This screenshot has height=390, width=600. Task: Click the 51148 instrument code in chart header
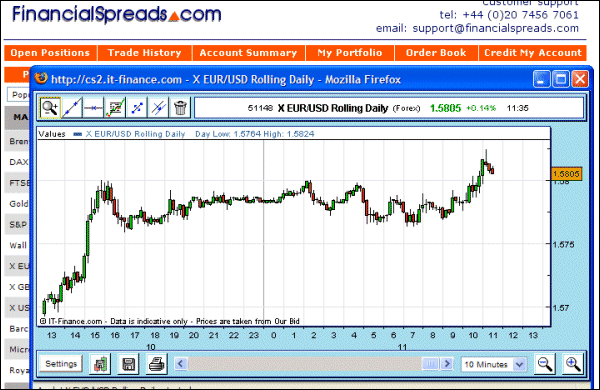(x=260, y=108)
